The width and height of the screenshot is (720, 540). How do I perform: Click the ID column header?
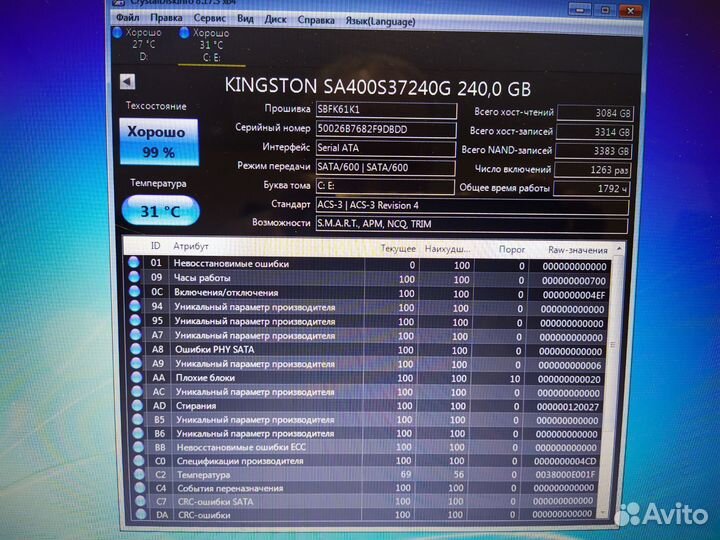pos(155,246)
